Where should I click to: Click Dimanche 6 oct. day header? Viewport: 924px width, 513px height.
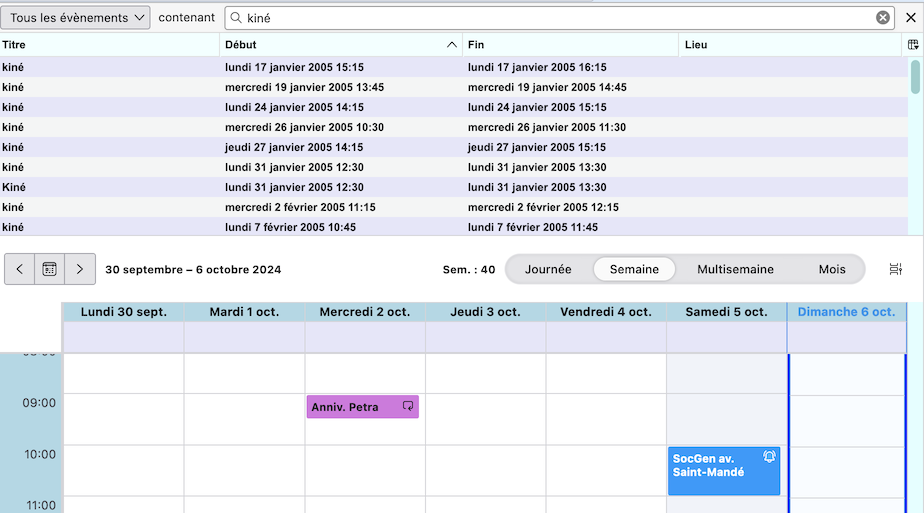pyautogui.click(x=846, y=312)
